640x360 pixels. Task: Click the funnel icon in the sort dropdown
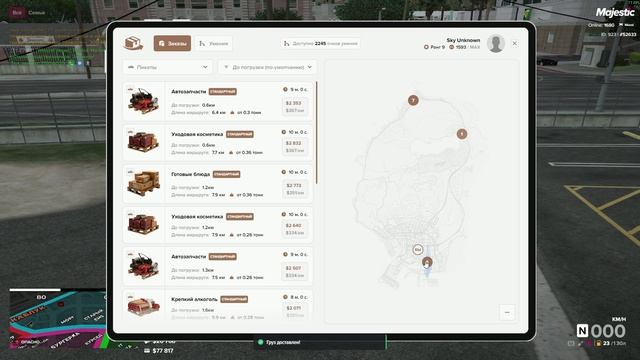click(226, 67)
